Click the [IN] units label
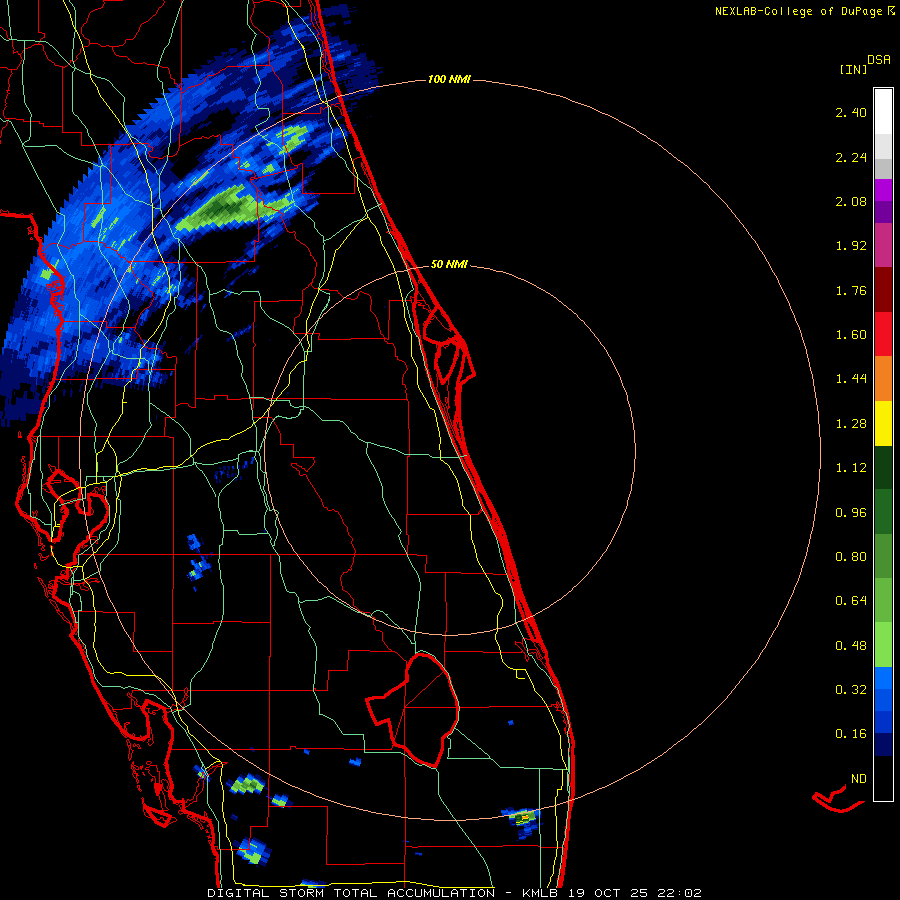This screenshot has height=900, width=900. coord(853,69)
